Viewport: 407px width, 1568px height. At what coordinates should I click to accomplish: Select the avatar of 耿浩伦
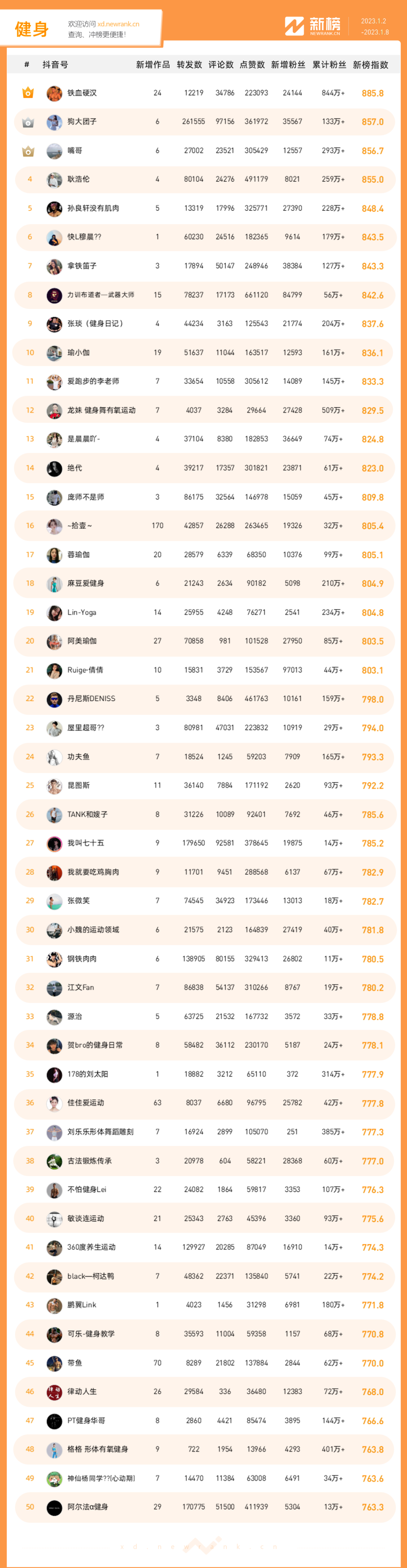click(x=54, y=180)
